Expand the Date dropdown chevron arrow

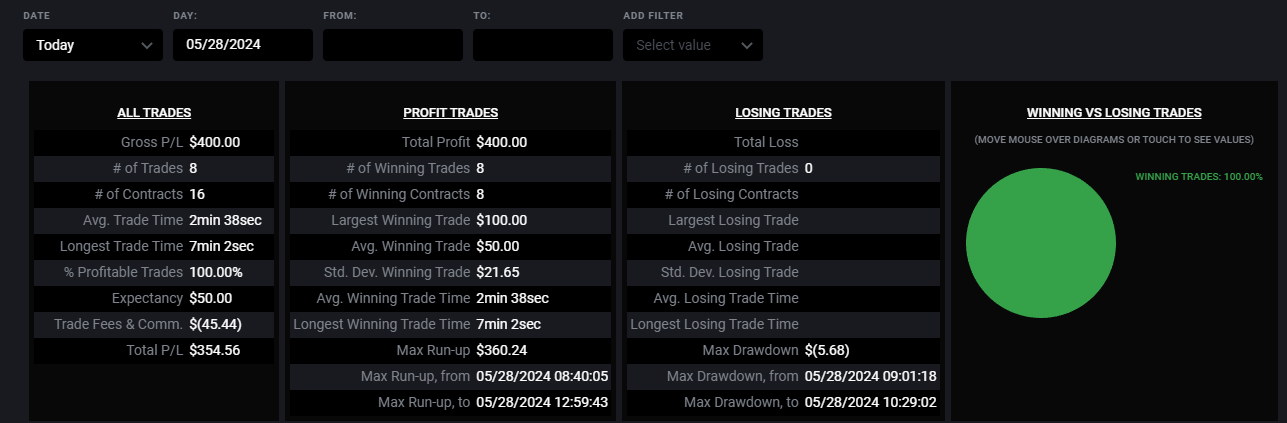pos(147,45)
